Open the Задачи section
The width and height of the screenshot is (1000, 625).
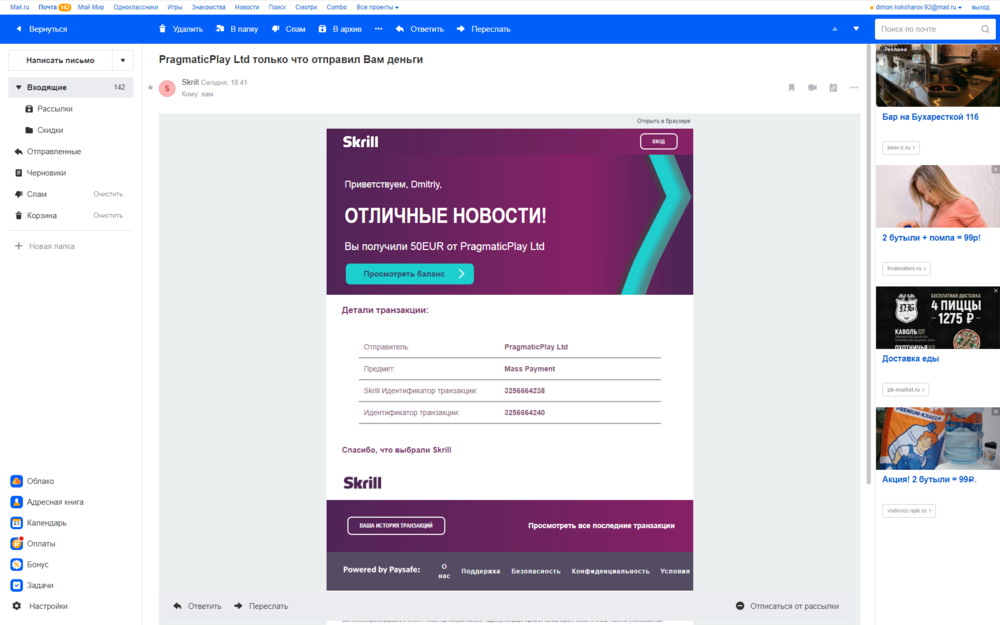click(33, 585)
